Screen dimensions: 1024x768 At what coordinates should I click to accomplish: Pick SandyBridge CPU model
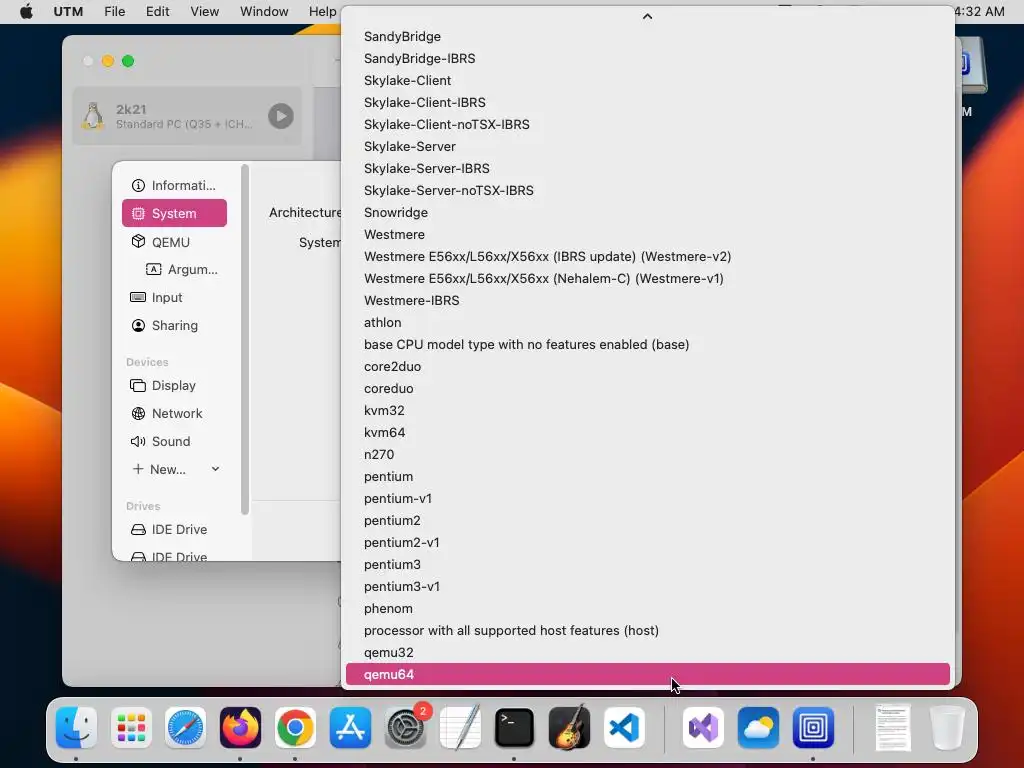(647, 37)
